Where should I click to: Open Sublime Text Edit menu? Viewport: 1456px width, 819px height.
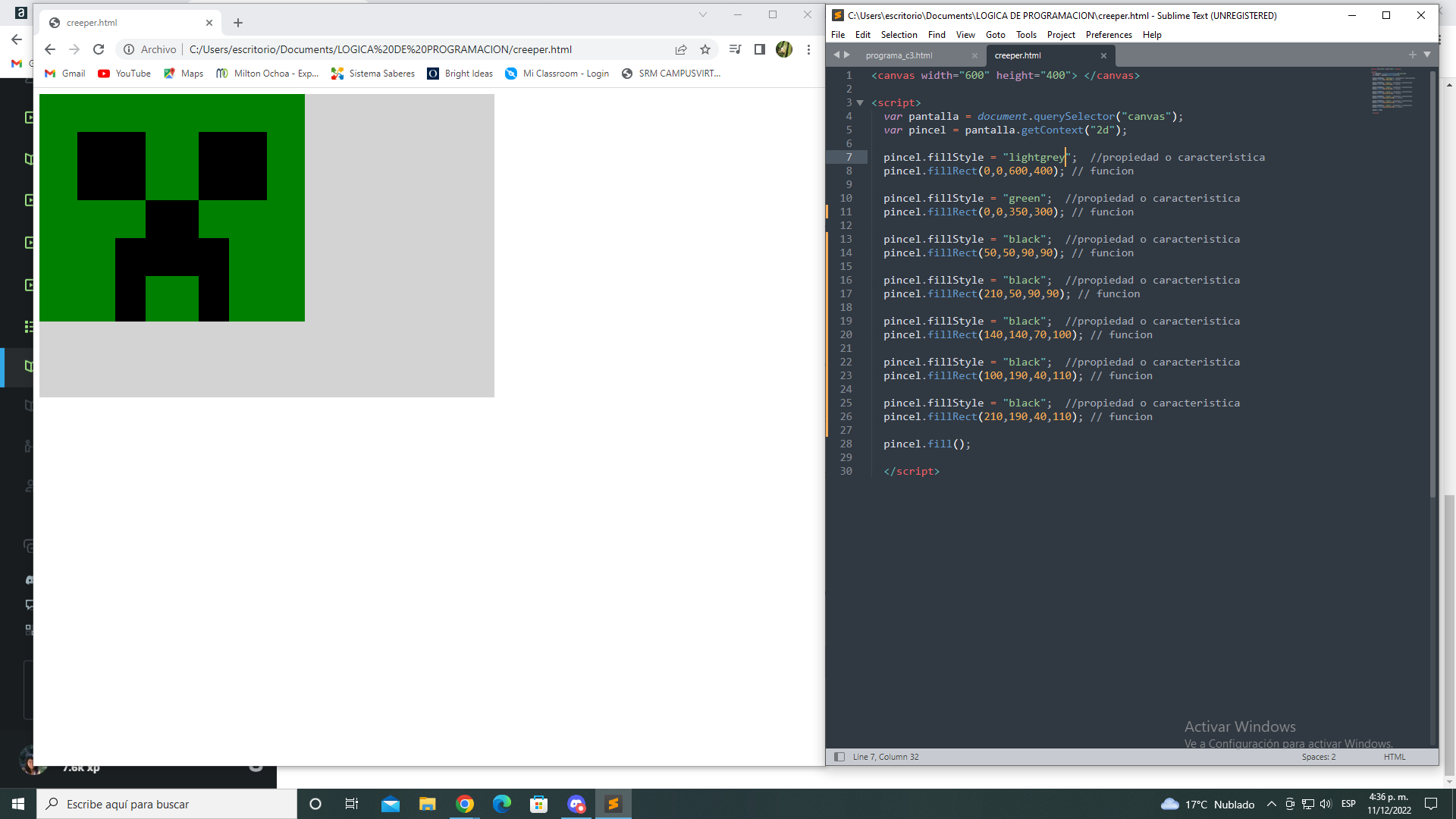pyautogui.click(x=863, y=35)
